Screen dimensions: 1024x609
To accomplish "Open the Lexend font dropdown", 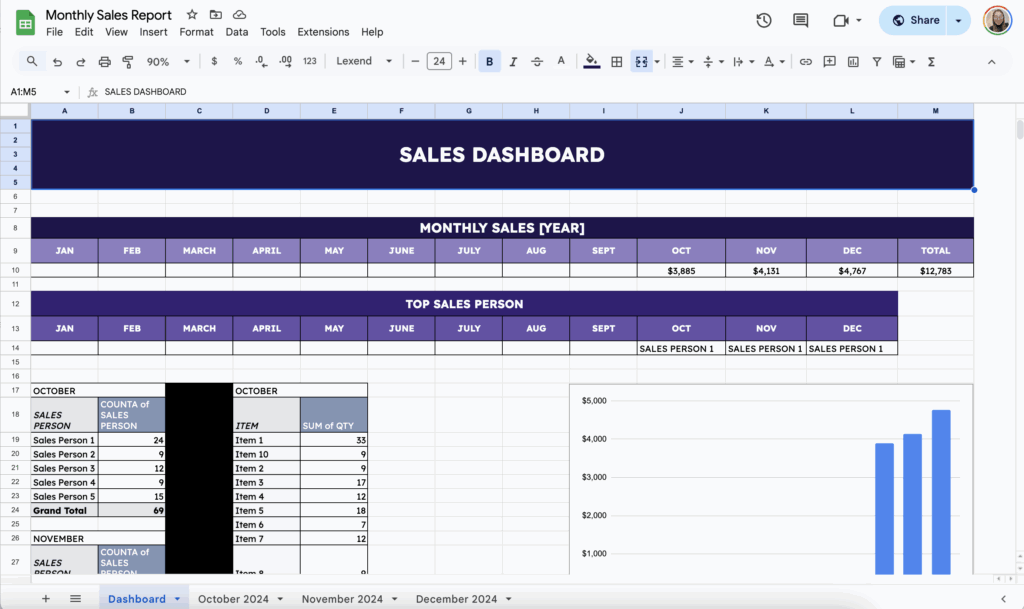I will click(x=363, y=61).
